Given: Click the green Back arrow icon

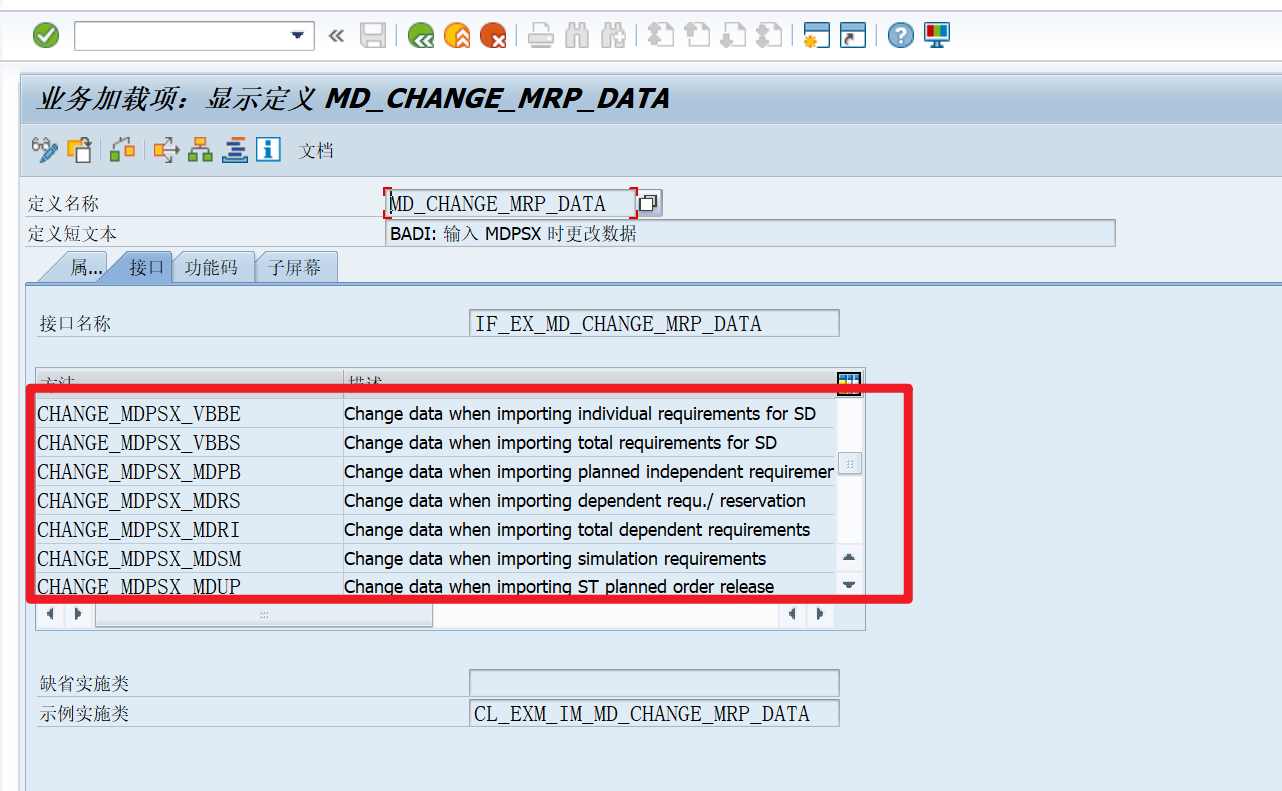Looking at the screenshot, I should pos(421,36).
